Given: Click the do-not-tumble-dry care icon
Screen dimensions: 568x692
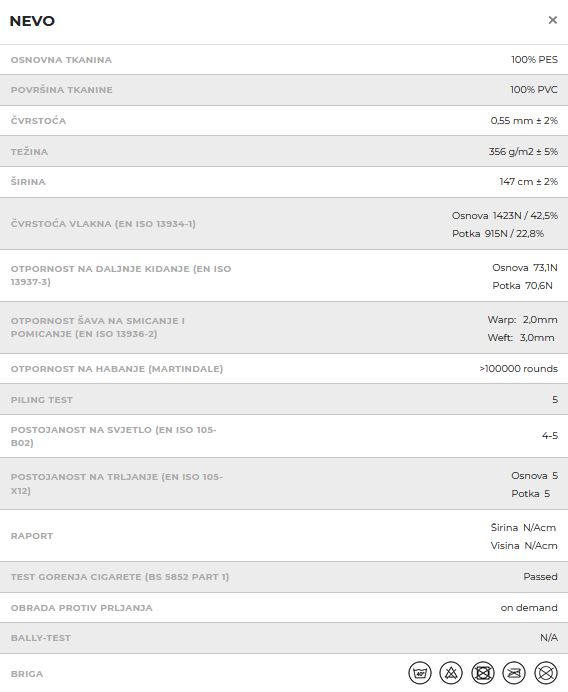Looking at the screenshot, I should 483,673.
